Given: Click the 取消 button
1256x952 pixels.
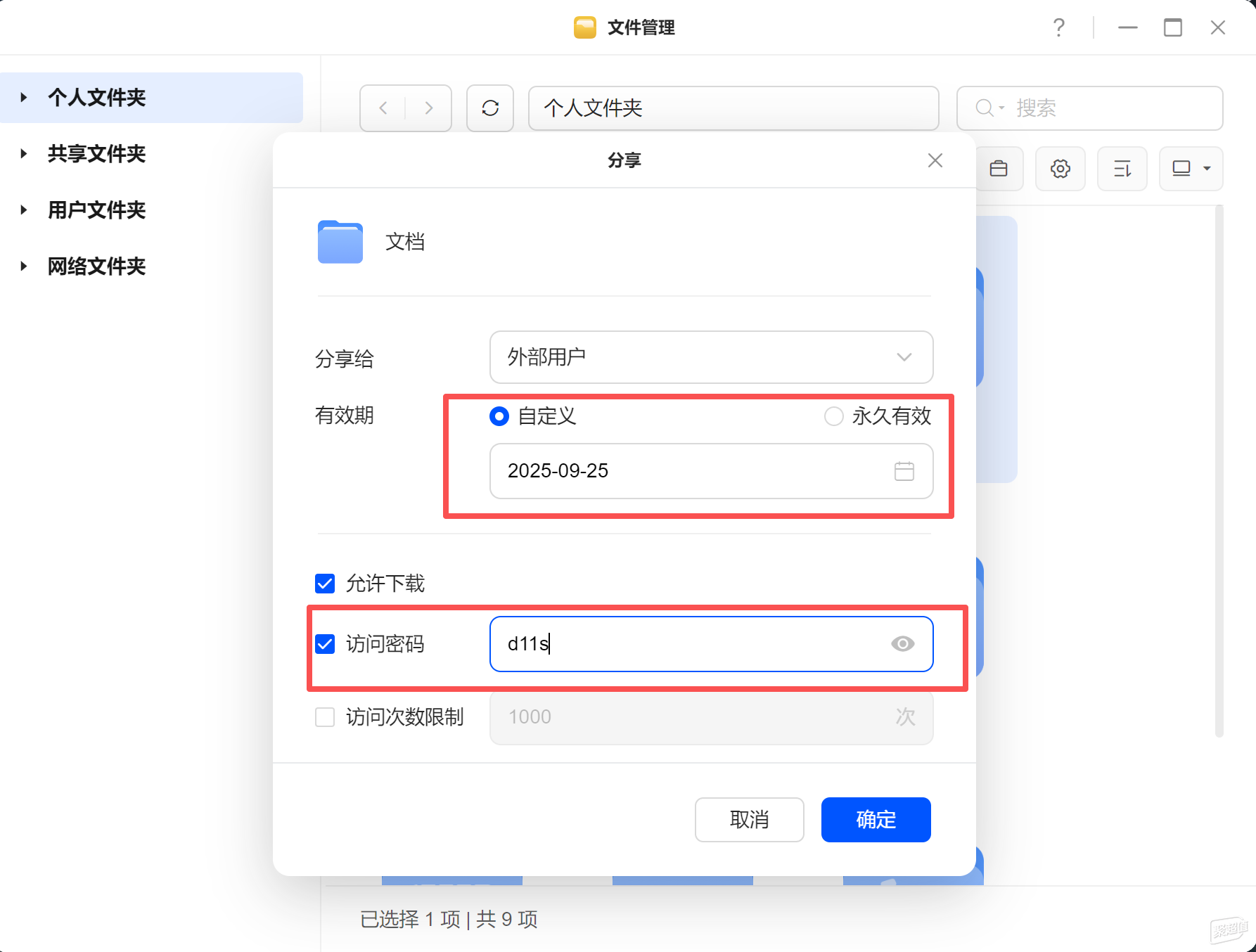Looking at the screenshot, I should click(x=749, y=820).
